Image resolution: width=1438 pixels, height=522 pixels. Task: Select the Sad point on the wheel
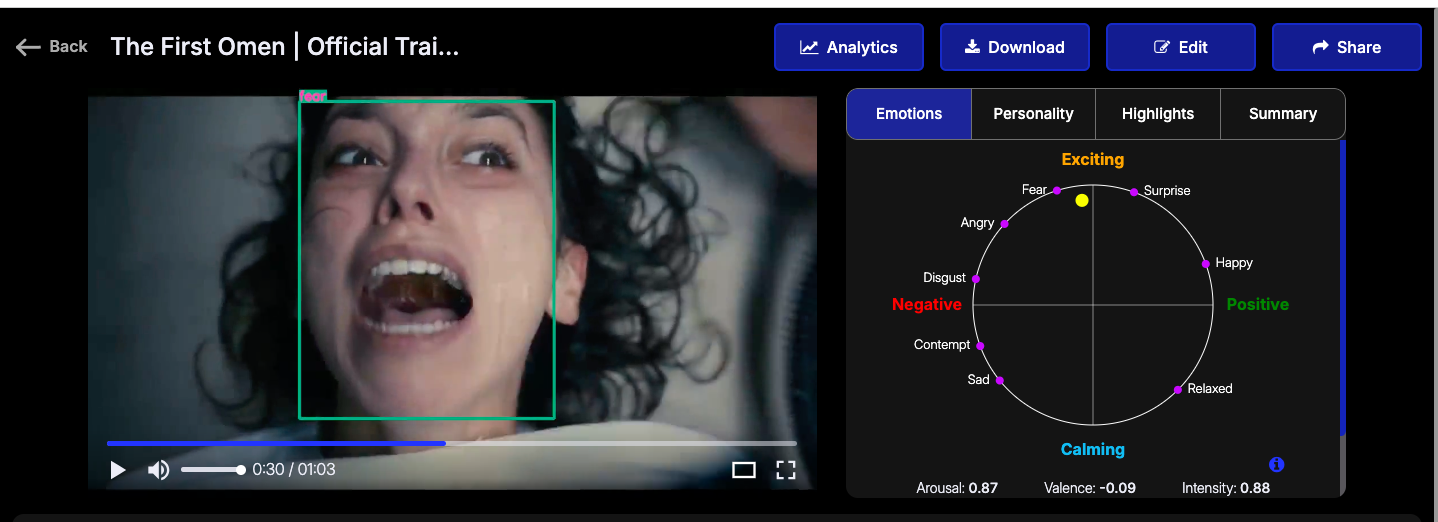1000,380
